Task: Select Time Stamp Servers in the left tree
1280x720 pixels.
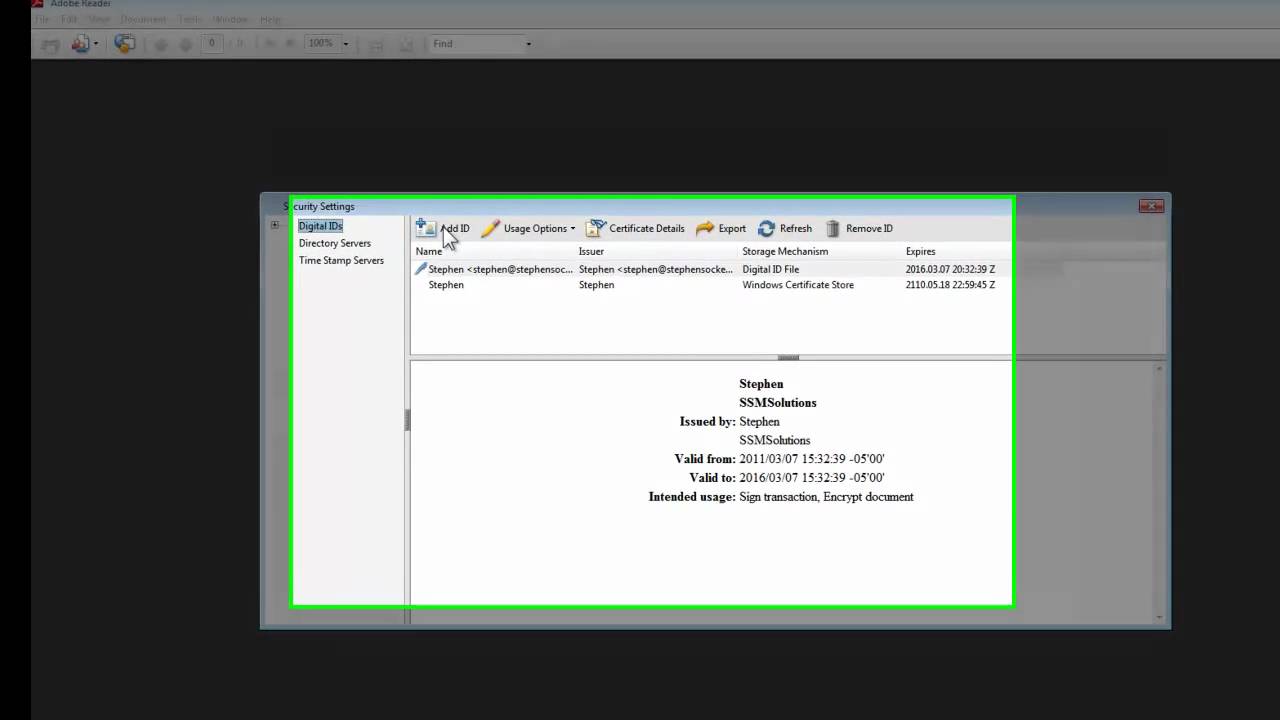Action: click(341, 260)
